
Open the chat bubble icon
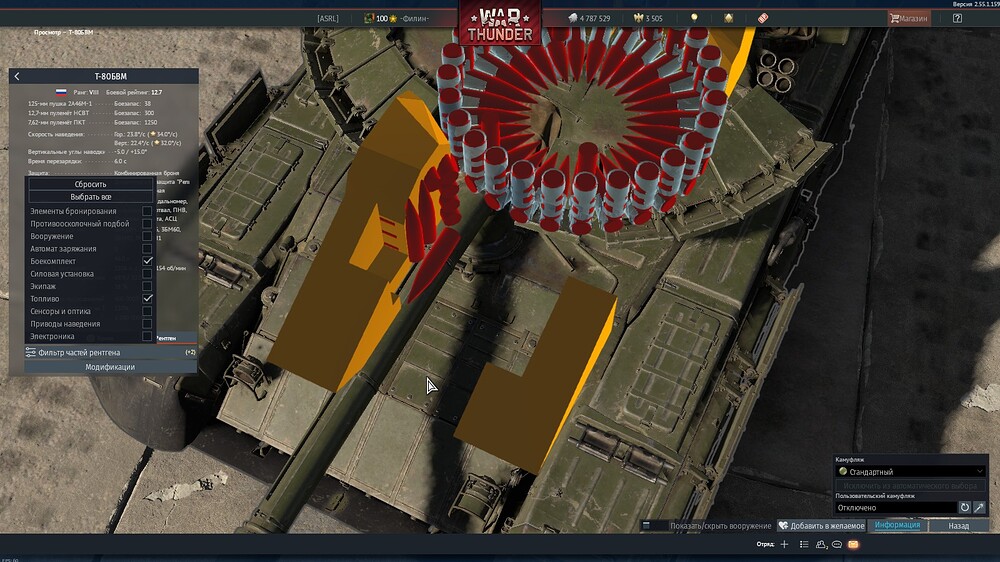(837, 544)
